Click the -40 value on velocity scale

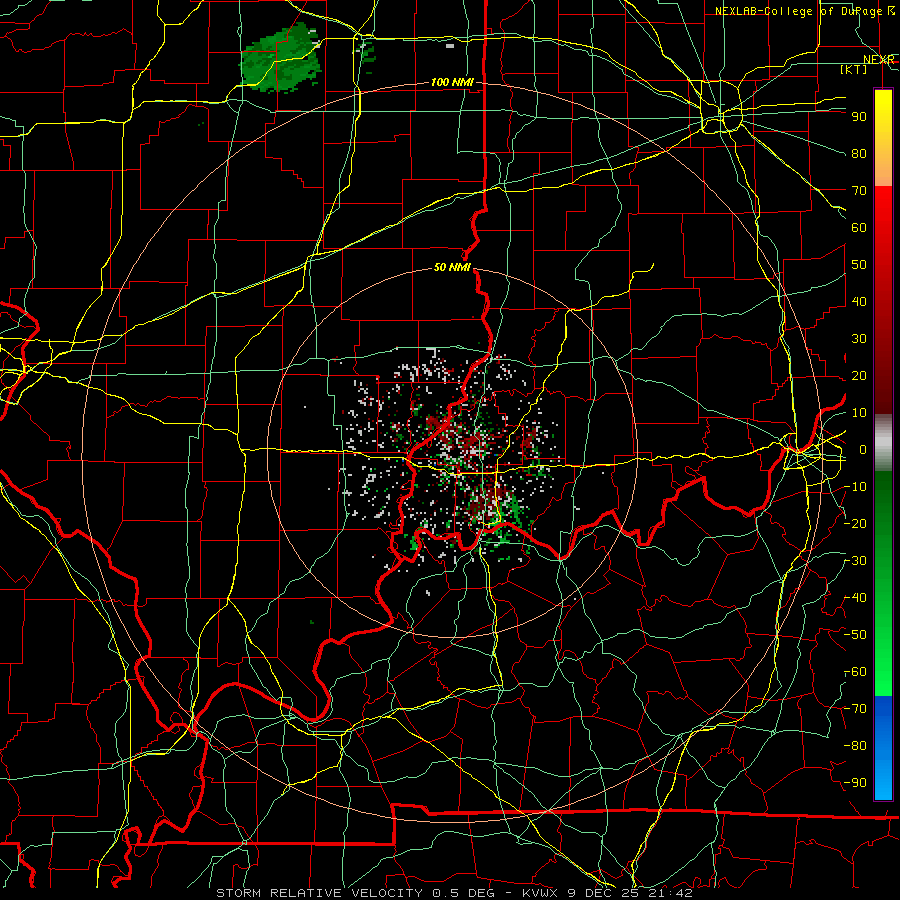[x=856, y=598]
